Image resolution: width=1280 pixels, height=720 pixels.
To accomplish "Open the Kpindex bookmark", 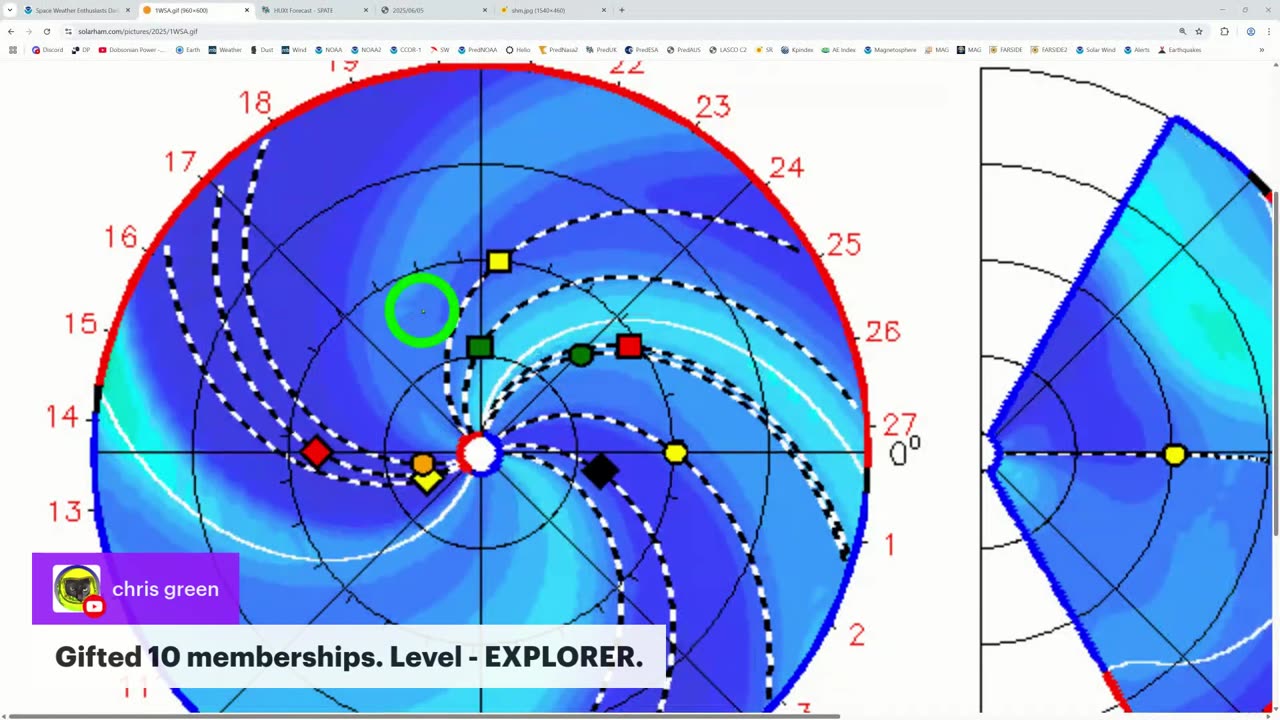I will click(x=797, y=49).
